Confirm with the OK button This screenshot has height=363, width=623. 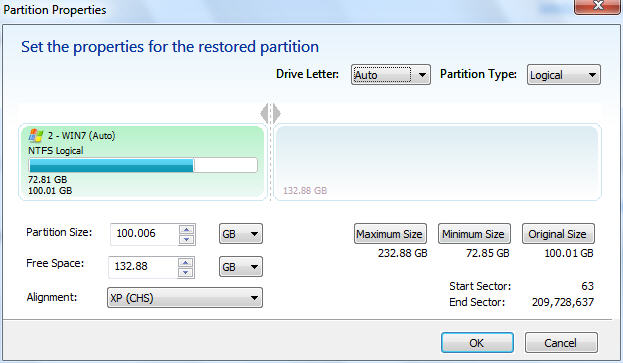click(x=477, y=343)
